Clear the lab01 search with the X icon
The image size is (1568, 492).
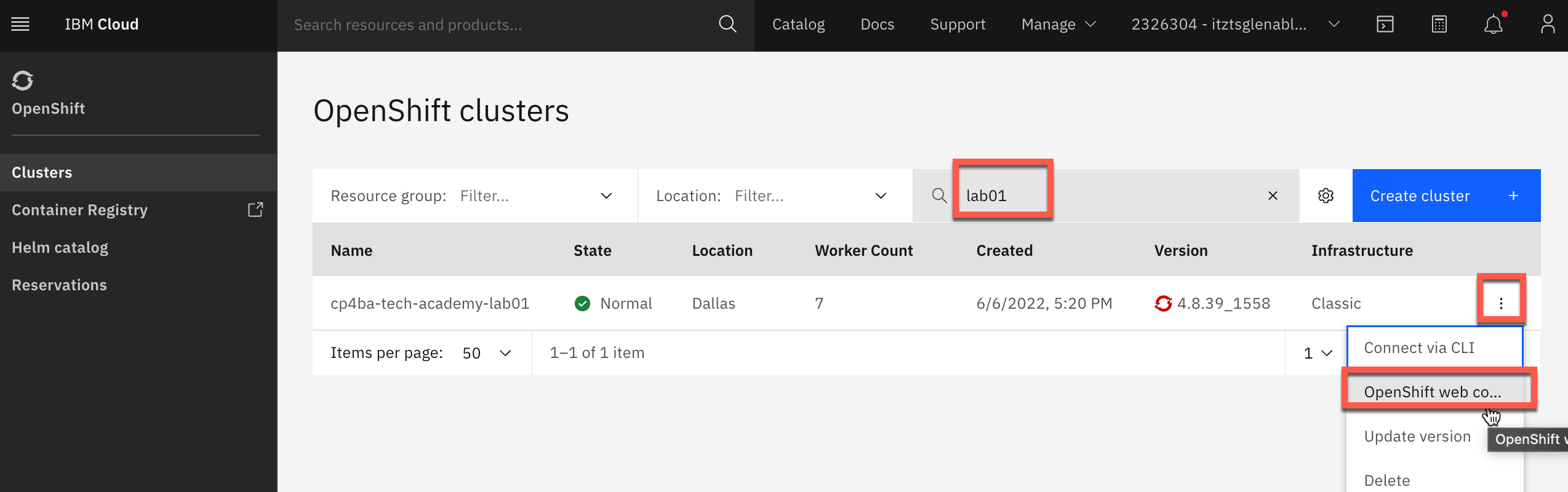1273,196
